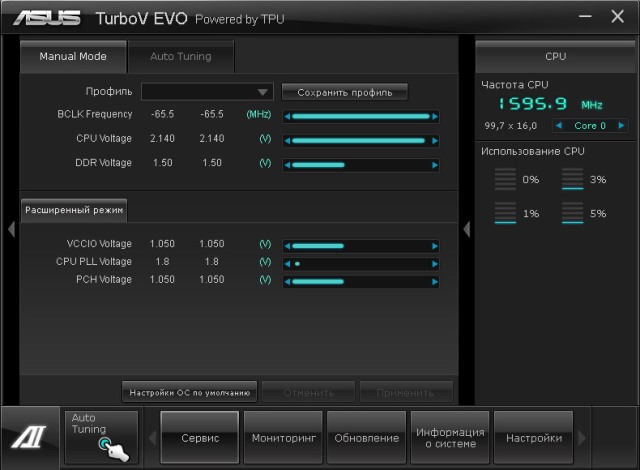Click the CPU PLL Voltage label
The image size is (640, 470).
[x=94, y=262]
